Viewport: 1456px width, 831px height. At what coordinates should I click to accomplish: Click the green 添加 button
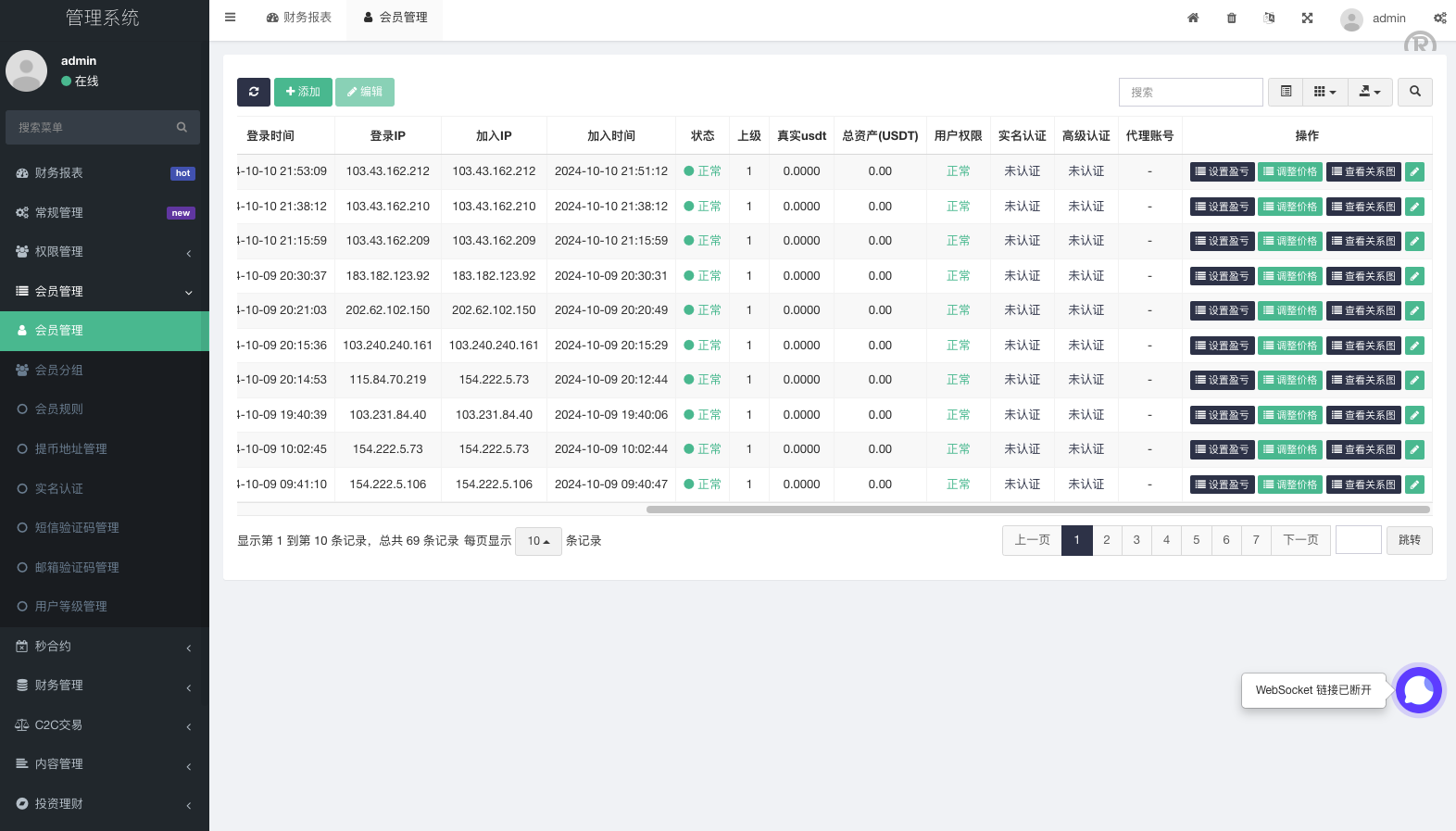(303, 92)
